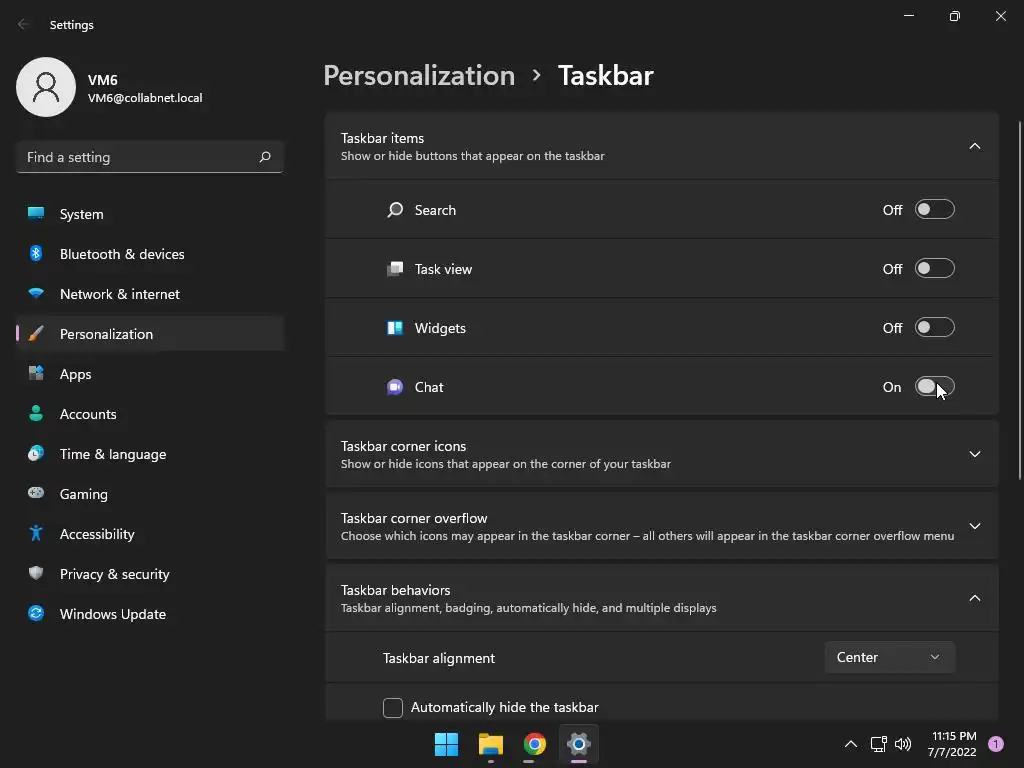Turn on the Search taskbar toggle
The height and width of the screenshot is (768, 1024).
[934, 210]
